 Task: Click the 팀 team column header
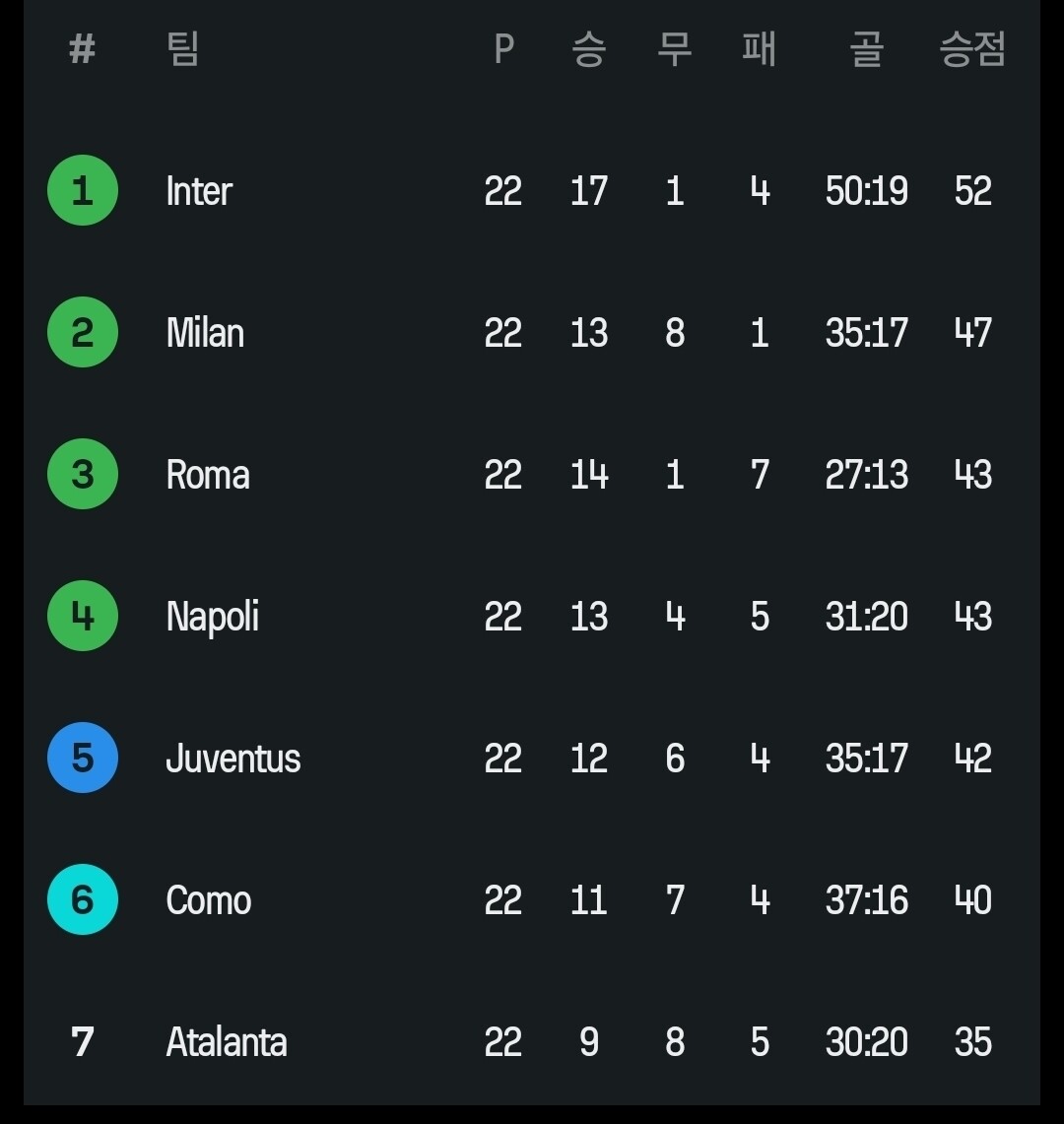pos(183,48)
